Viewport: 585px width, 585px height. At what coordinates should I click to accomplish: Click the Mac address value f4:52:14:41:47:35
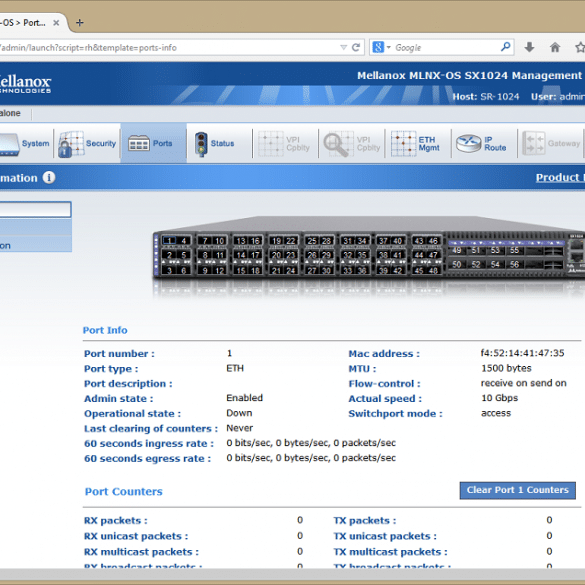tap(522, 353)
